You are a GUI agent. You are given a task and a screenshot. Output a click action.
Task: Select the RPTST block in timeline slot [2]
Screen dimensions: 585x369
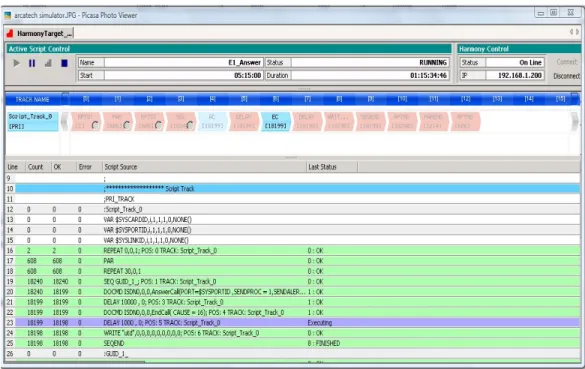tap(149, 121)
